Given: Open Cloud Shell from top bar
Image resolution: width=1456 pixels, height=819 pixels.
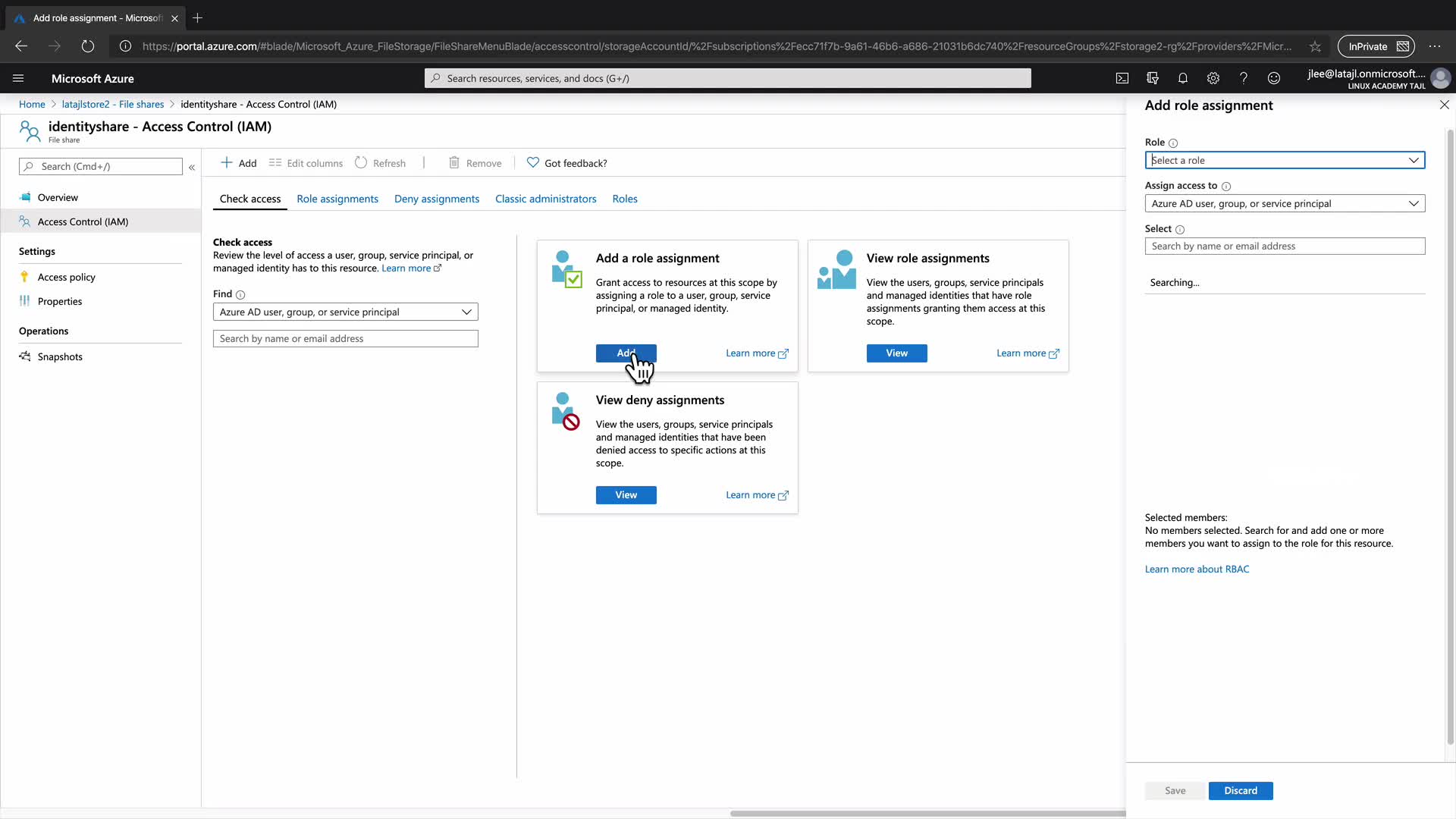Looking at the screenshot, I should tap(1122, 78).
